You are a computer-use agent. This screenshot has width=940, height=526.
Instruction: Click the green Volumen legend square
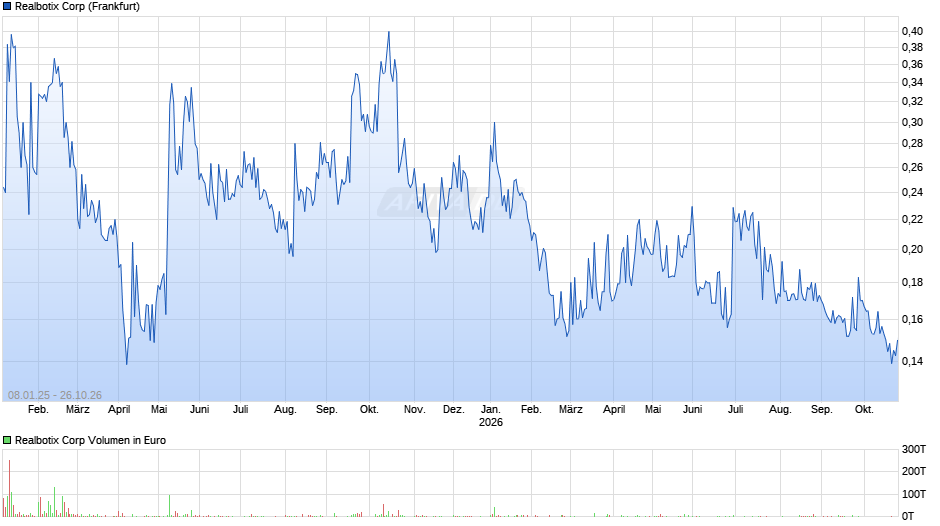click(x=7, y=440)
